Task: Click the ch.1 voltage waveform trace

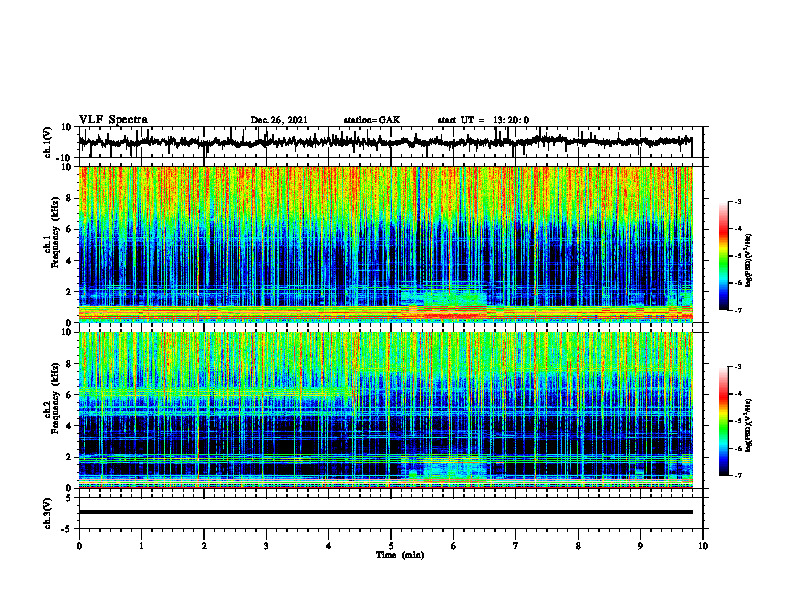Action: [x=385, y=142]
